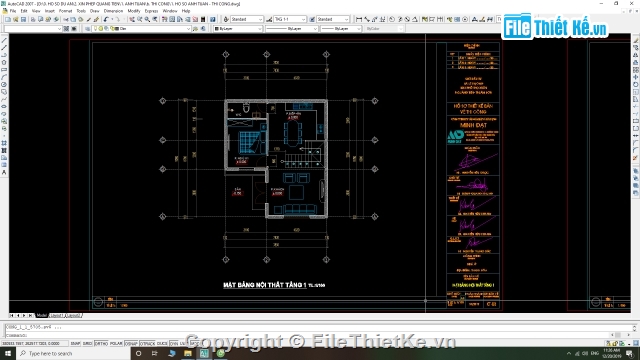Click the Pan Realtime icon
This screenshot has width=640, height=360.
[x=132, y=19]
